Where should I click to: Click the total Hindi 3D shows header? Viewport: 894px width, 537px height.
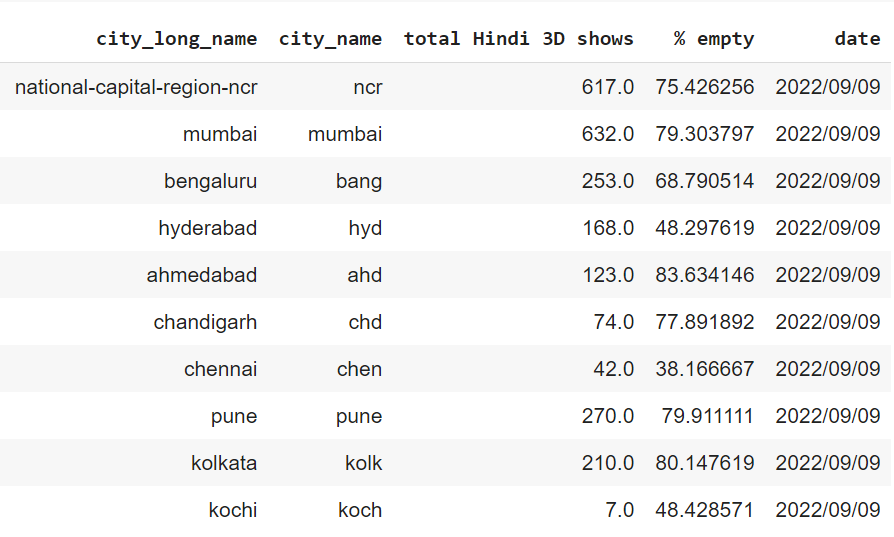coord(519,39)
